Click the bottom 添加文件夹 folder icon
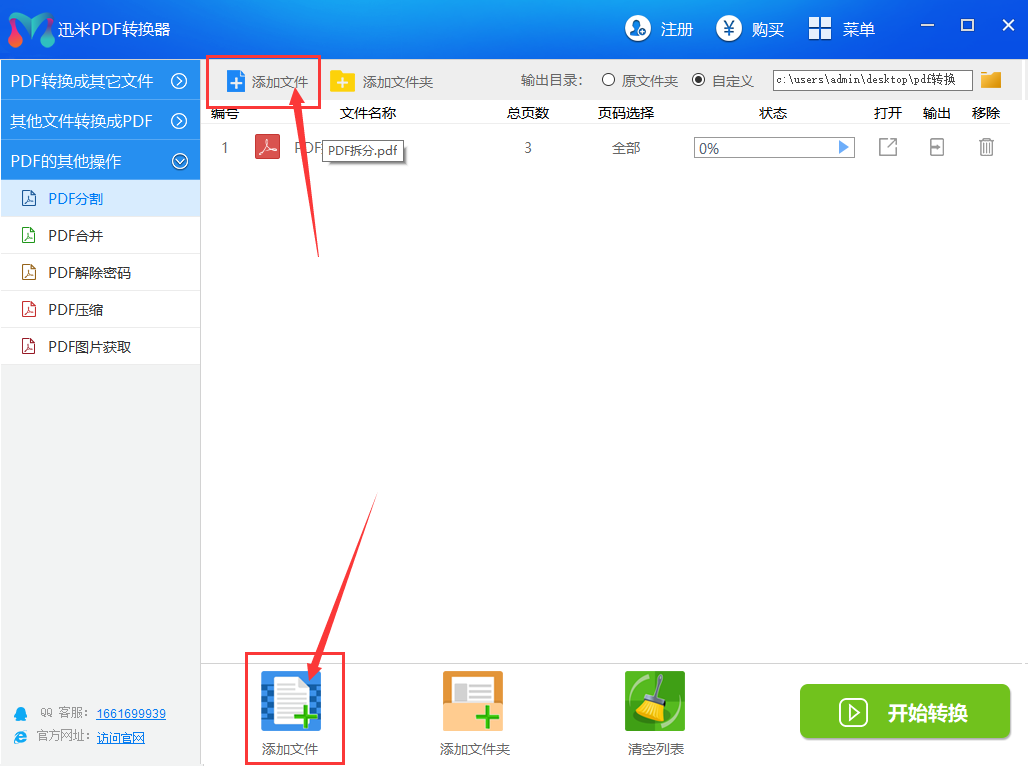 473,700
